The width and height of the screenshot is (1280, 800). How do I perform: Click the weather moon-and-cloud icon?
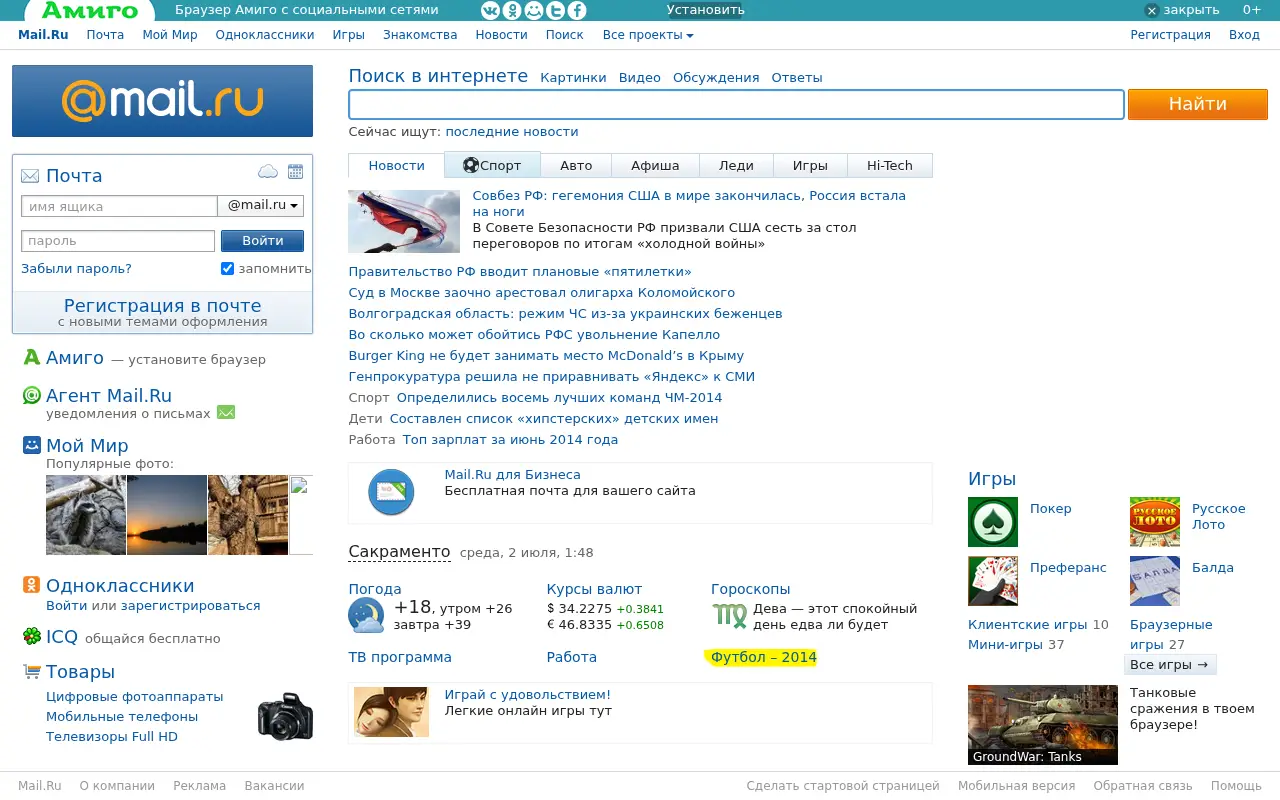[x=366, y=616]
